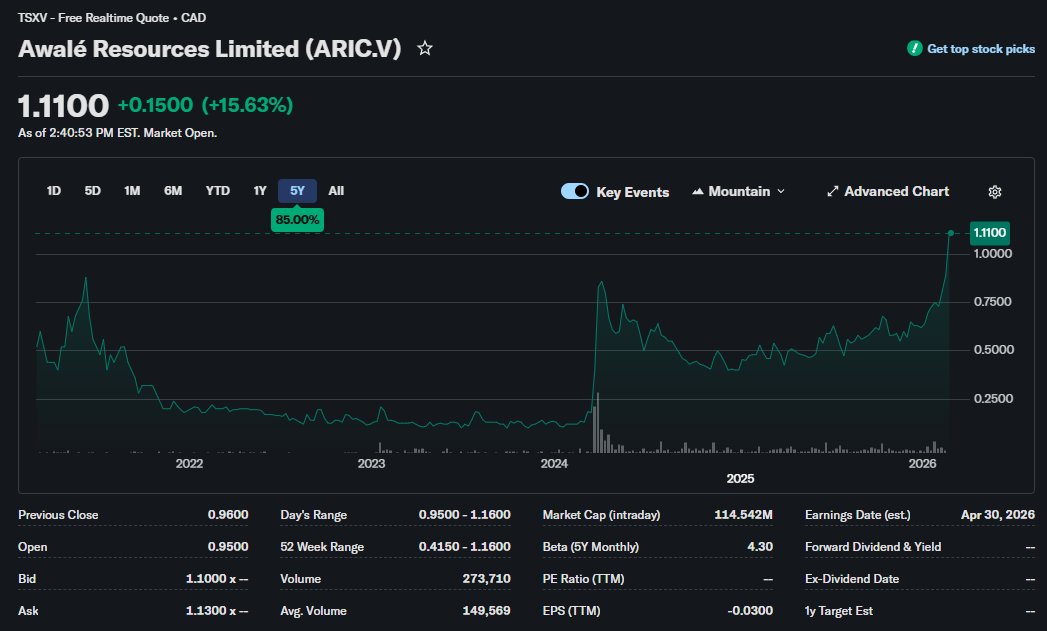This screenshot has width=1047, height=631.
Task: Click the Market Cap (intraday) label
Action: (x=601, y=515)
